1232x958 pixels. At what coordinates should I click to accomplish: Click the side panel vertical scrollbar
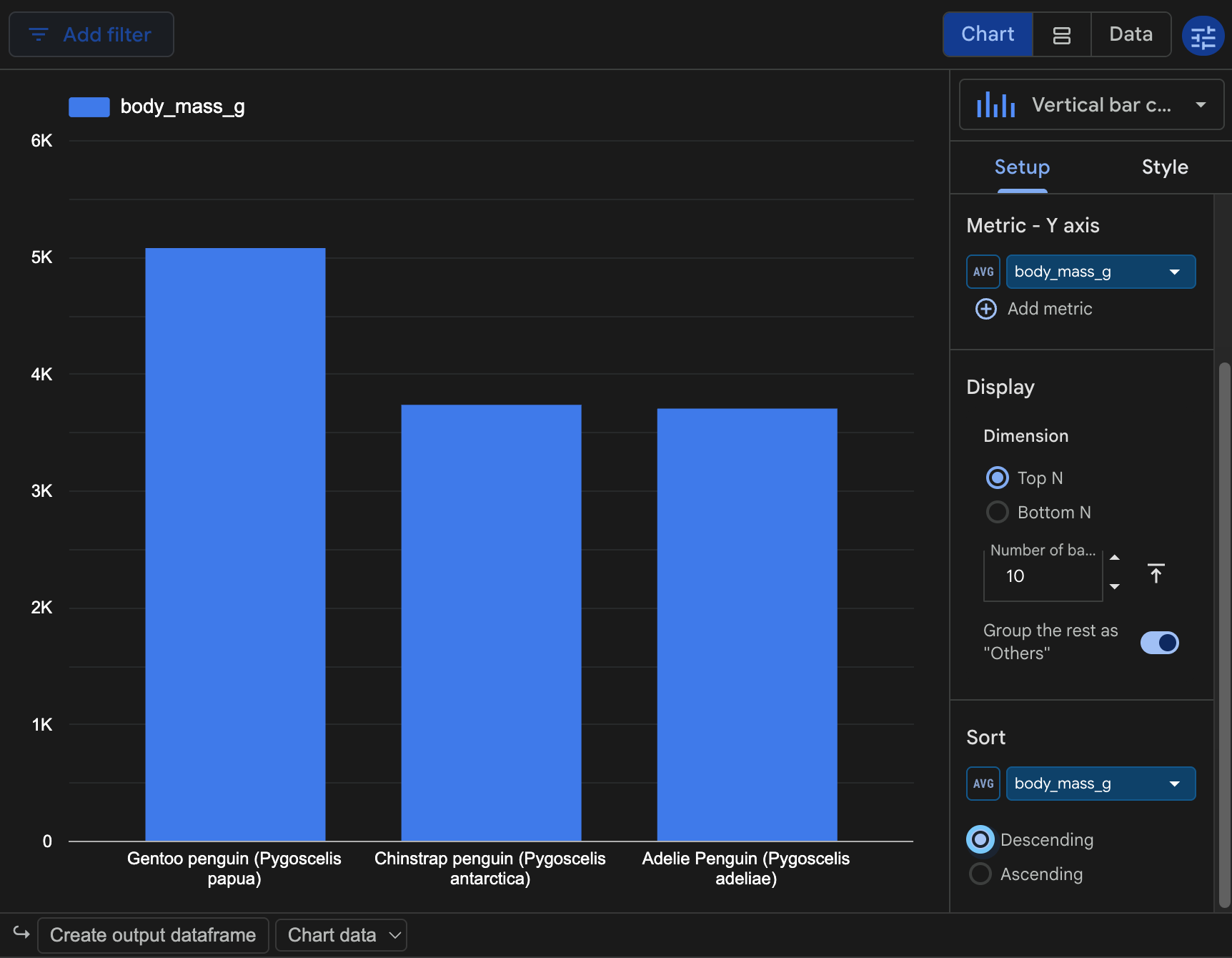click(1224, 635)
